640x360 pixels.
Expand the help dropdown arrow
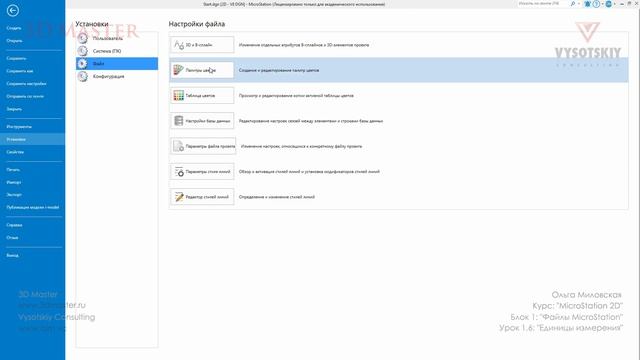click(602, 4)
